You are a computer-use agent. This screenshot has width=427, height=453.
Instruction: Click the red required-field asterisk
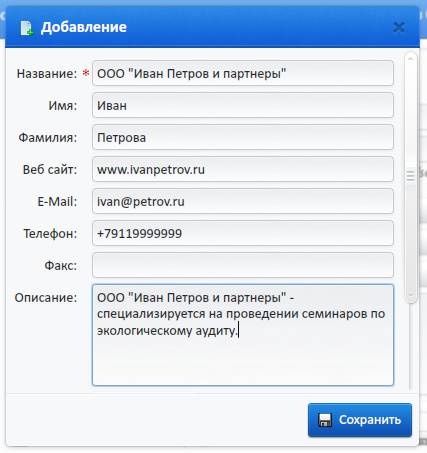coord(86,73)
